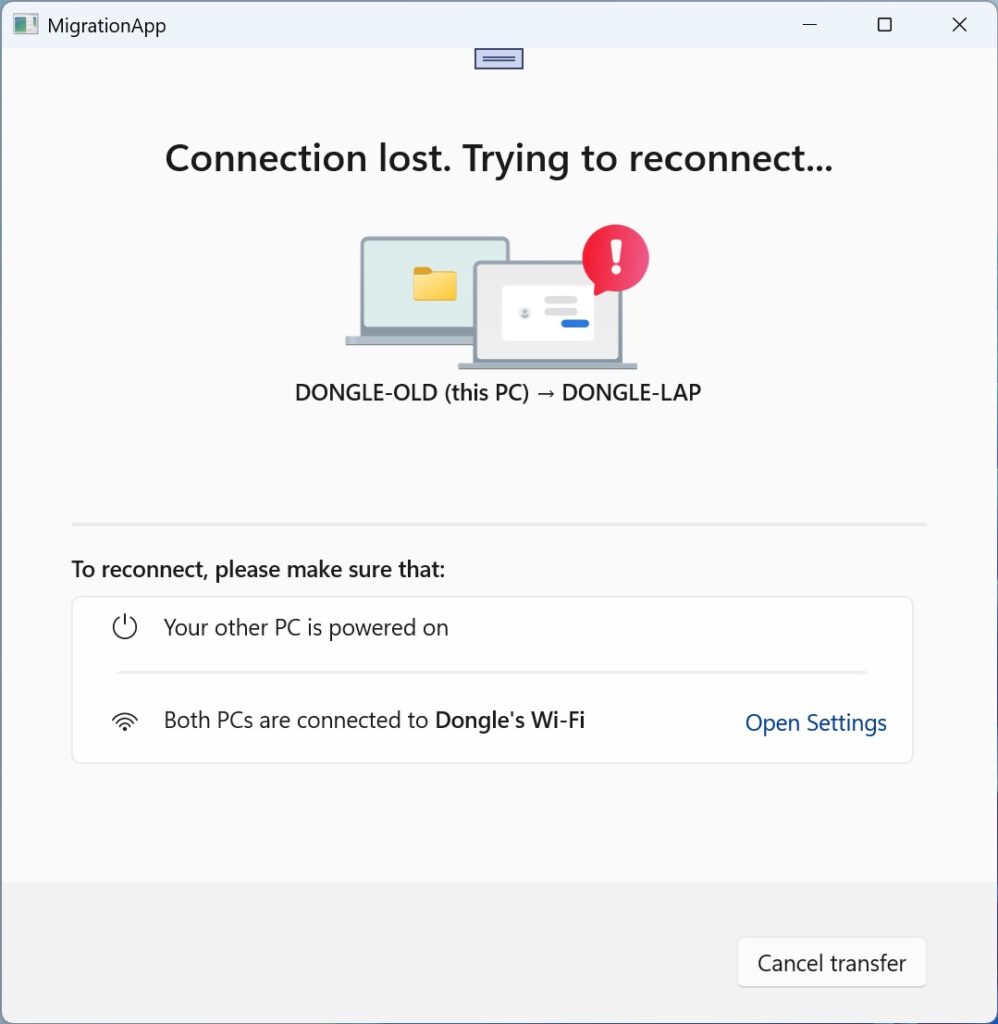Click the power icon beside the first checklist item
Viewport: 998px width, 1024px height.
(124, 627)
